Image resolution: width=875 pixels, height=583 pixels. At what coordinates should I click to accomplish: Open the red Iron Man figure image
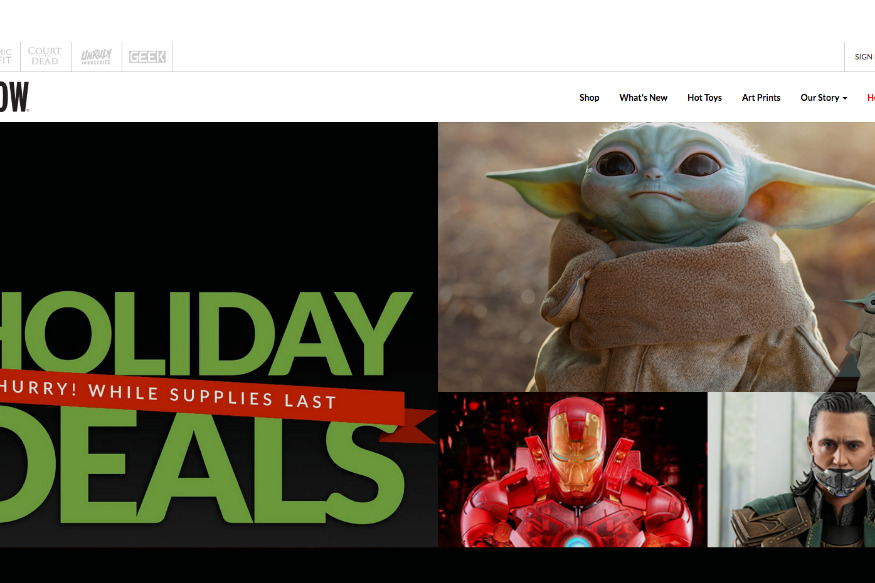pyautogui.click(x=573, y=470)
